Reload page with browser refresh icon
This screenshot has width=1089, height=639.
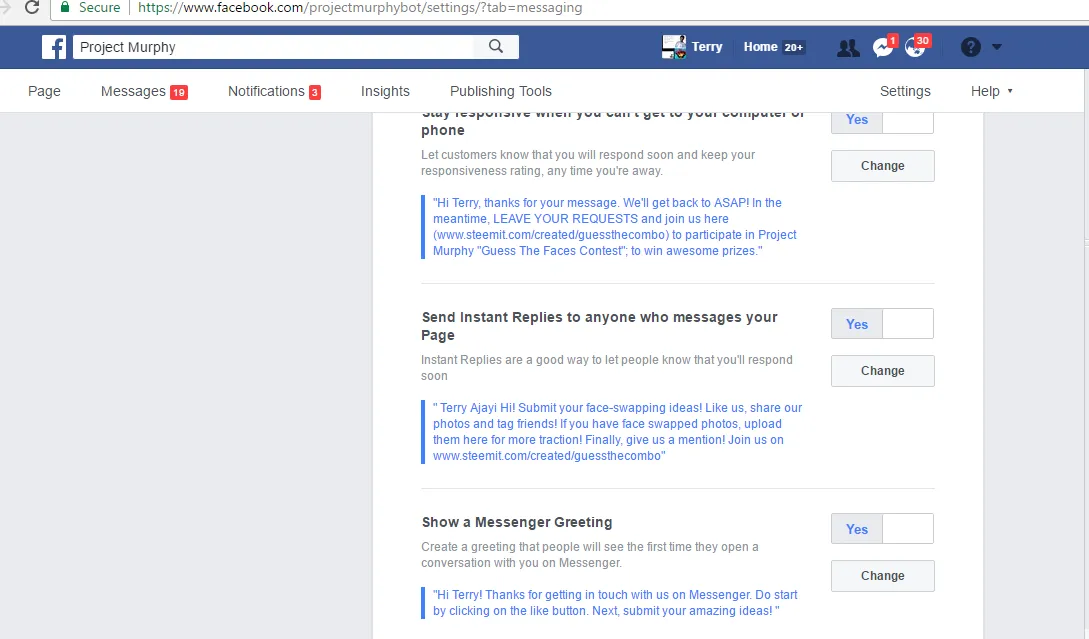pos(32,8)
